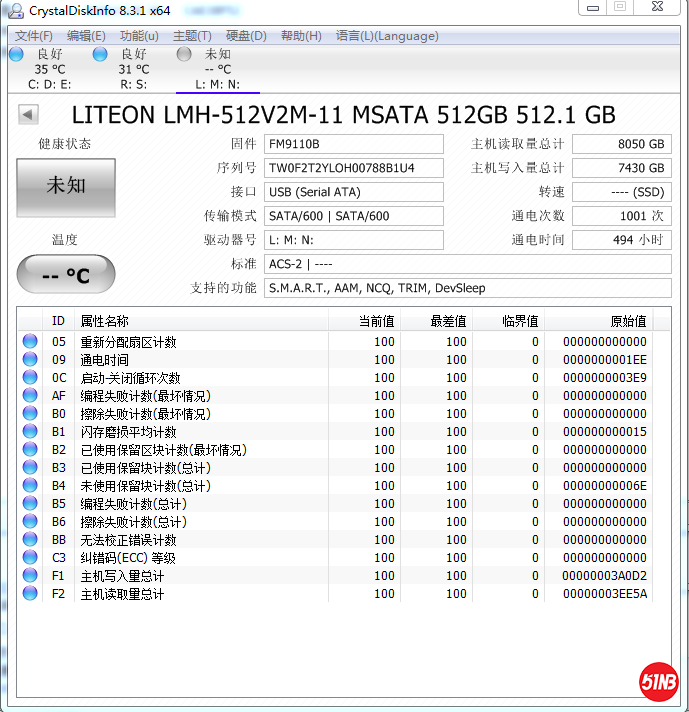Open the 主题(T) menu
This screenshot has width=689, height=712.
192,36
